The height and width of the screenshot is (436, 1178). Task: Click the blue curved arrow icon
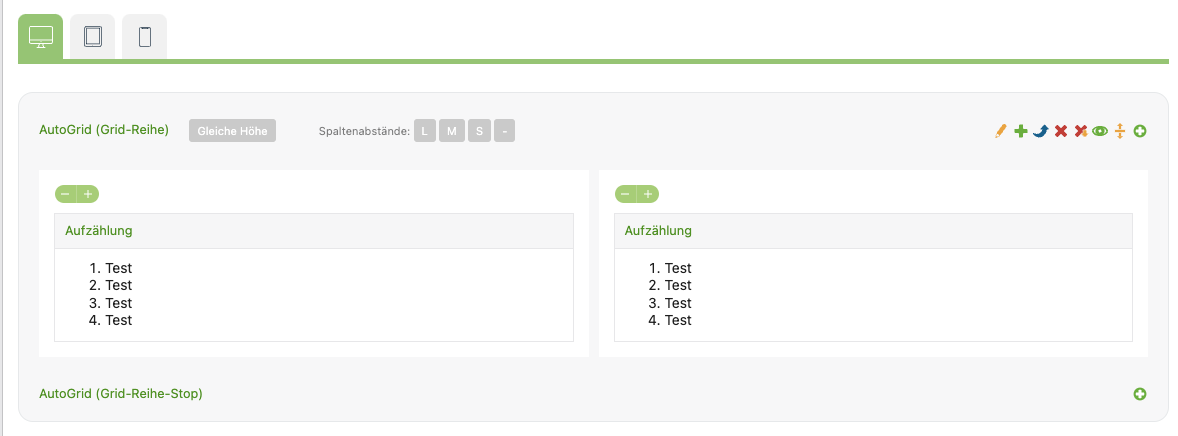pos(1041,131)
